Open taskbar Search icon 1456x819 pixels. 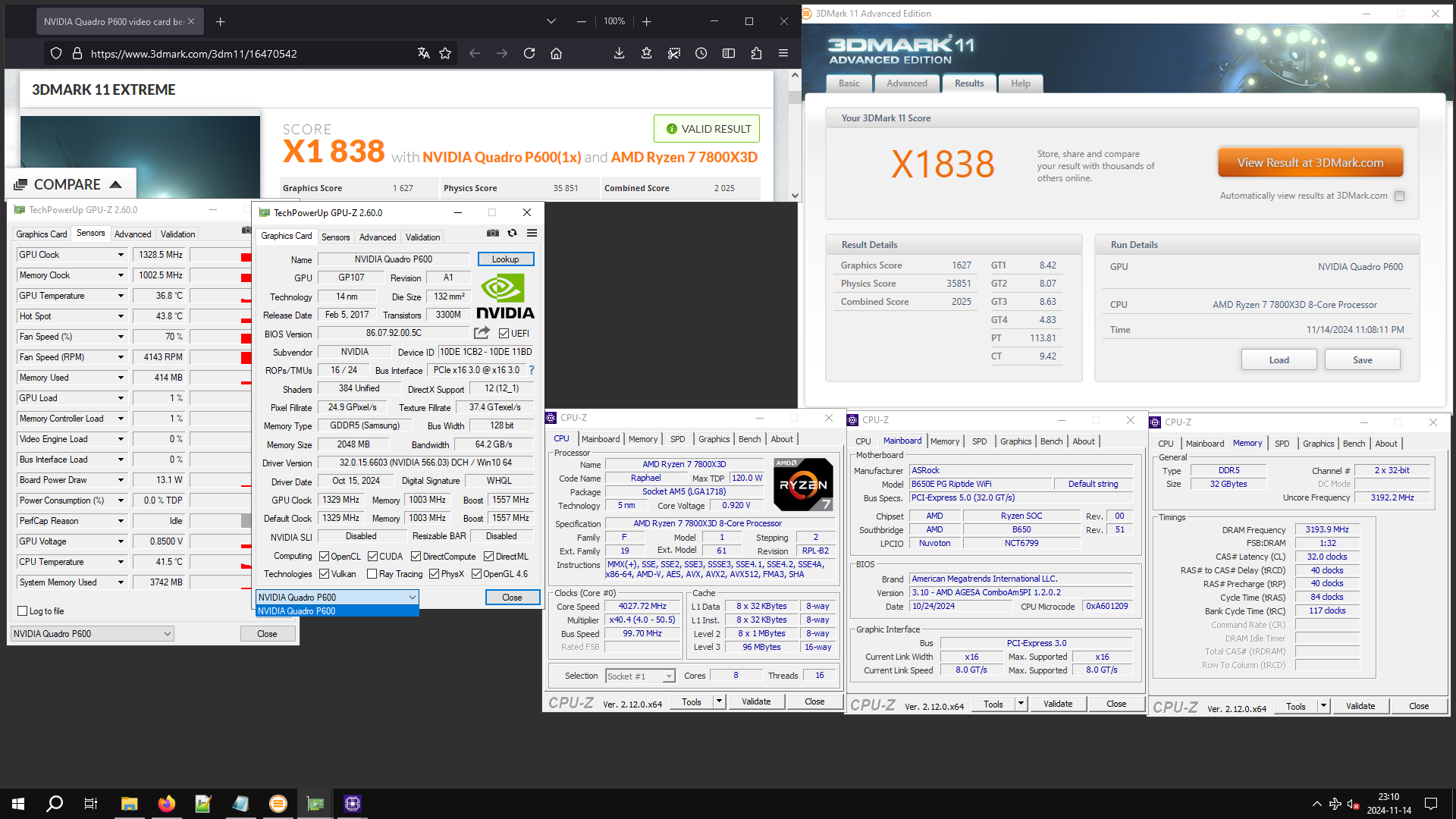tap(55, 804)
